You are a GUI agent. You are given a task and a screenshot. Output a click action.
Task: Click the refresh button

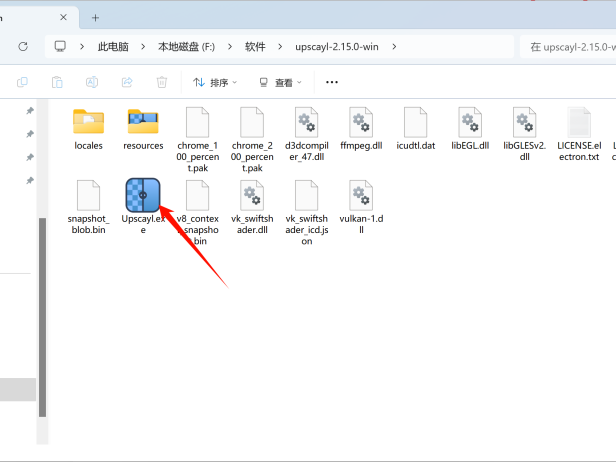point(23,47)
